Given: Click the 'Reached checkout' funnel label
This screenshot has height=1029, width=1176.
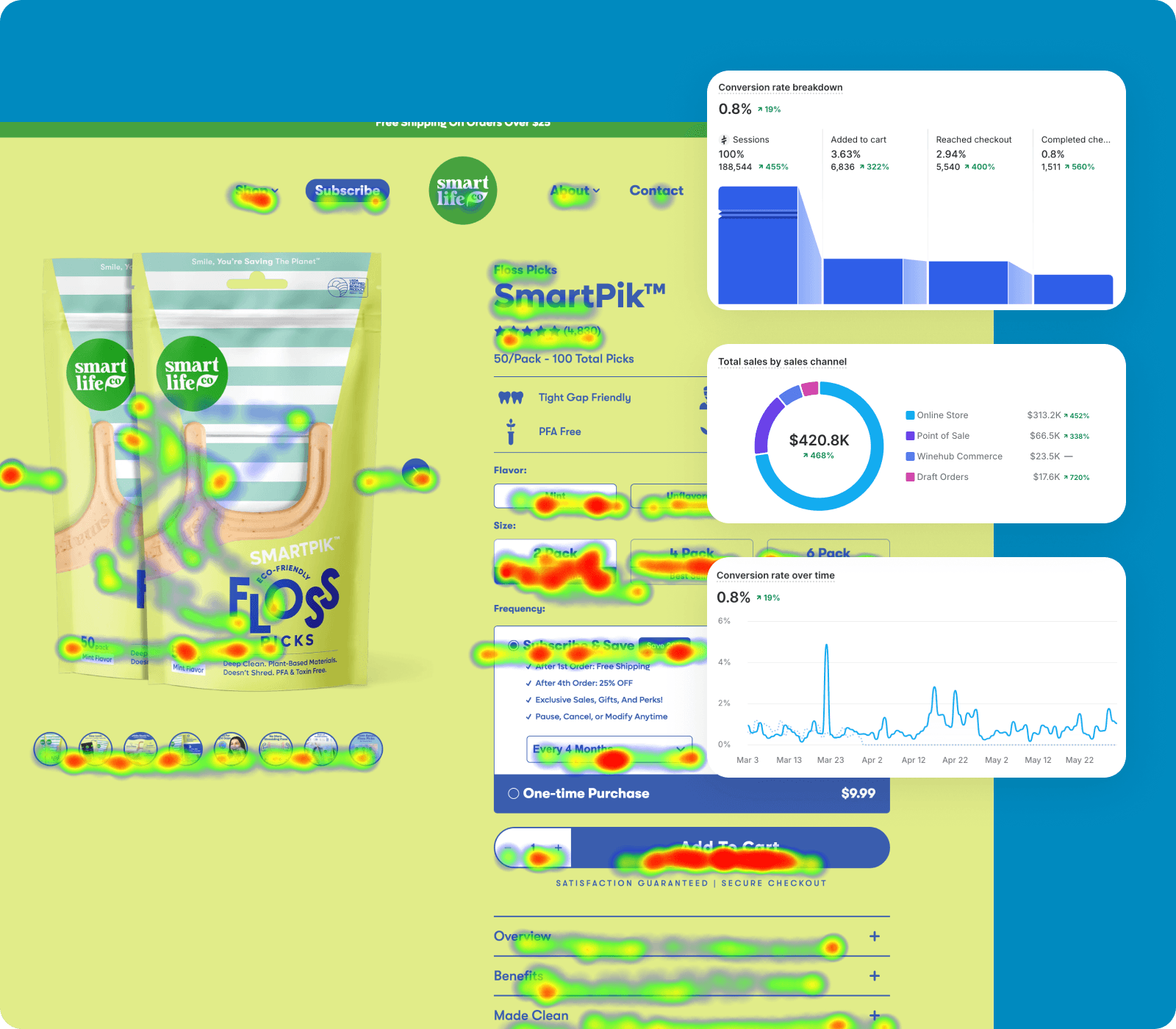Looking at the screenshot, I should click(974, 140).
